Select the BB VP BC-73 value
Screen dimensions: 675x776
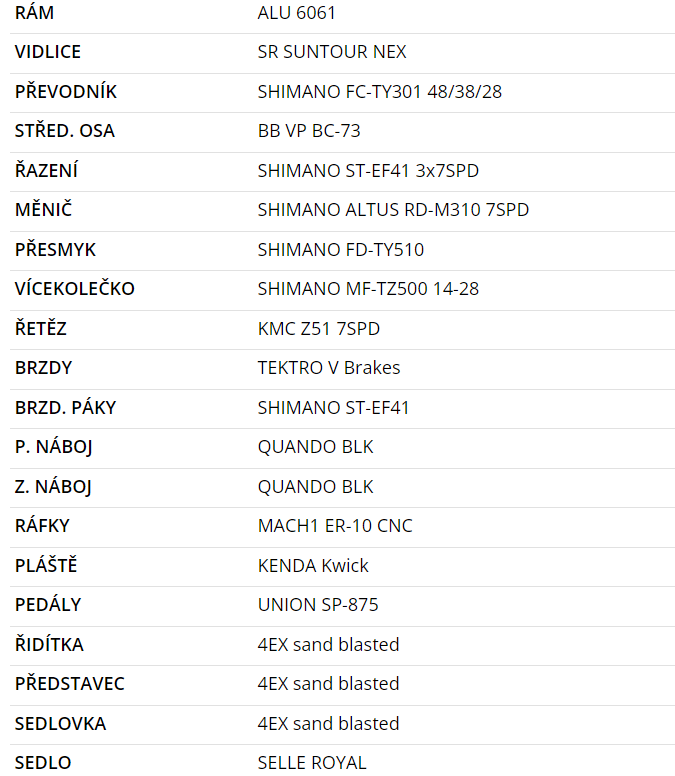pyautogui.click(x=309, y=131)
